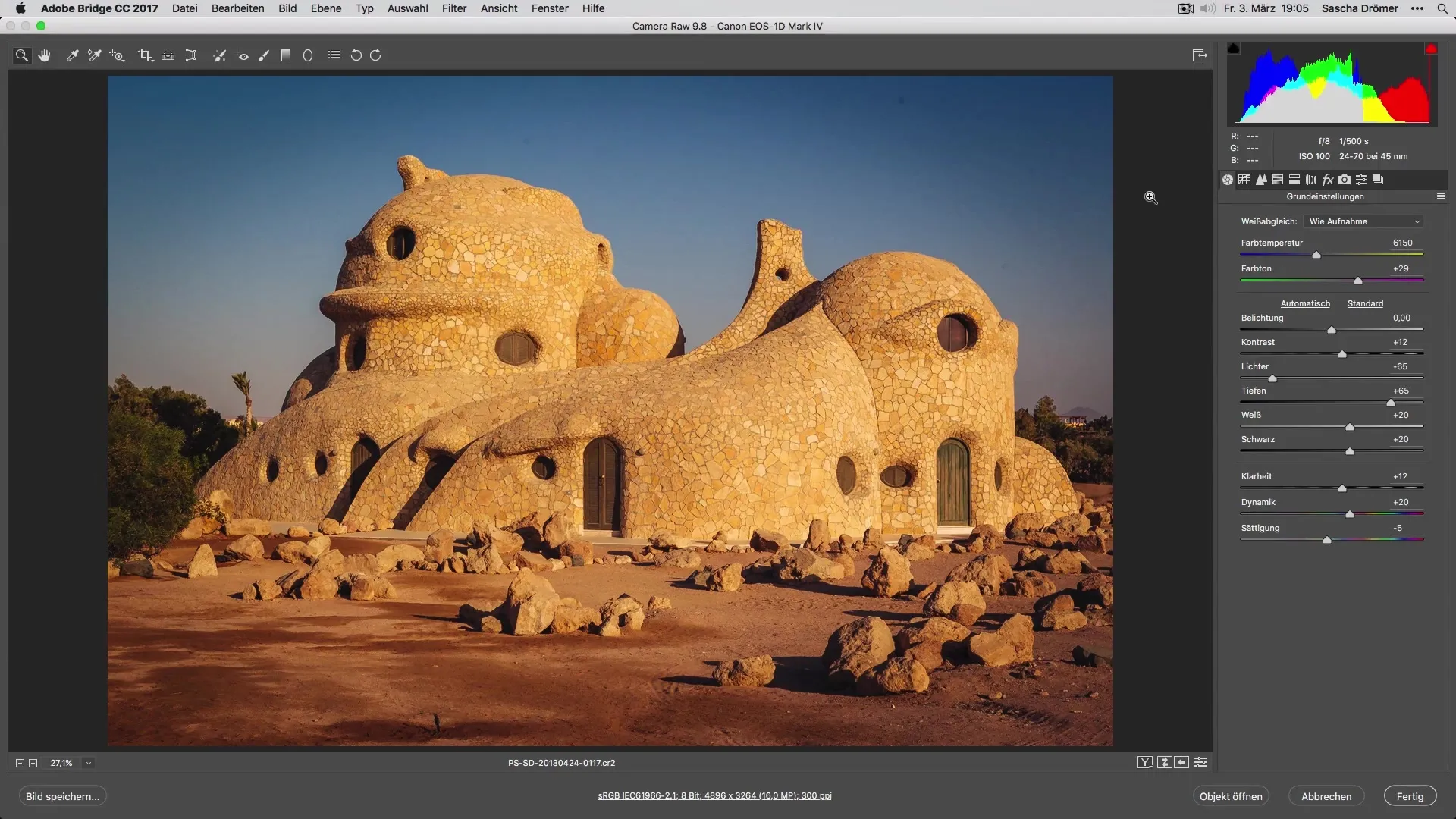Image resolution: width=1456 pixels, height=819 pixels.
Task: Adjust the Sättigung slider
Action: tap(1327, 540)
